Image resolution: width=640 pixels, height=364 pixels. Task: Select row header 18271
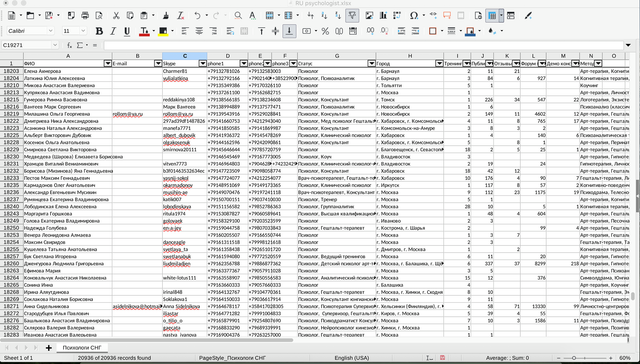tap(11, 306)
